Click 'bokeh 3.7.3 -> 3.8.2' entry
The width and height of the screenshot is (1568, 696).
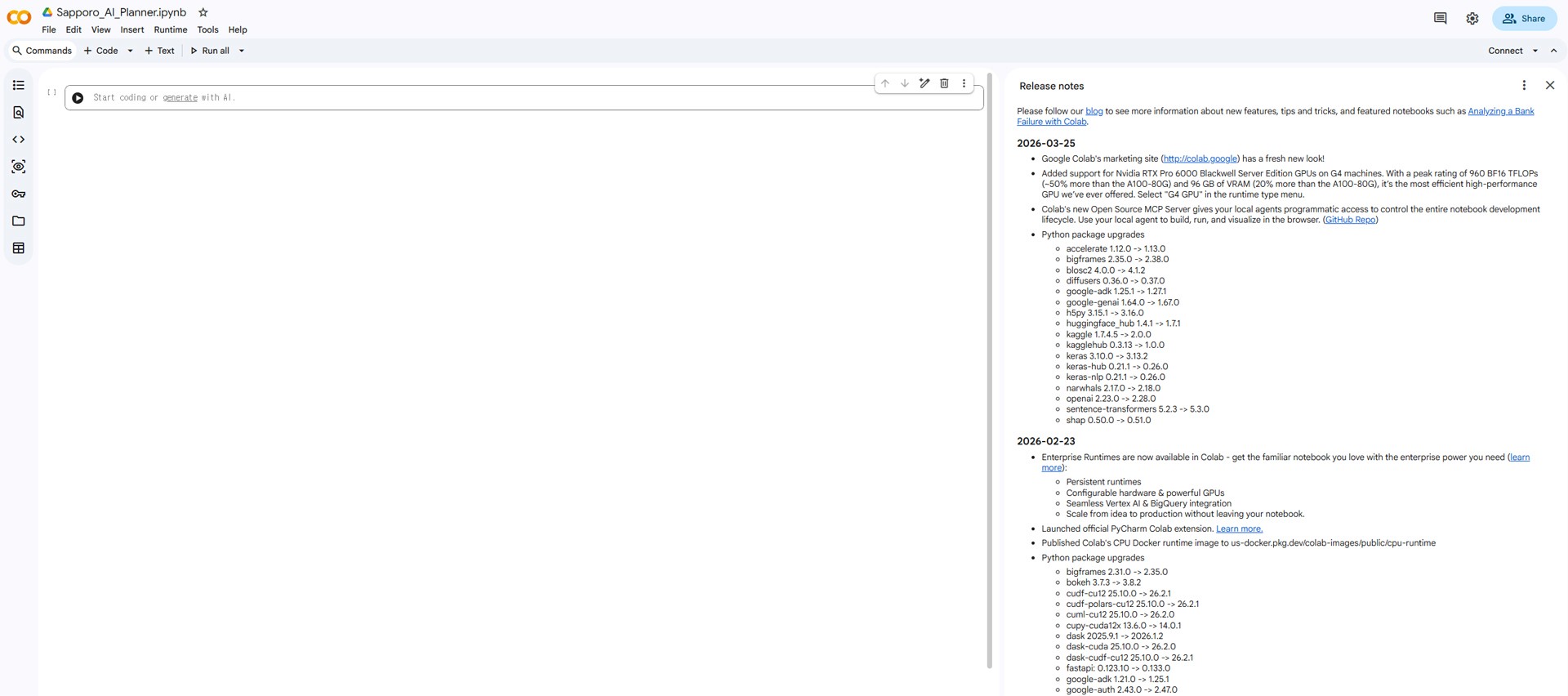1103,582
